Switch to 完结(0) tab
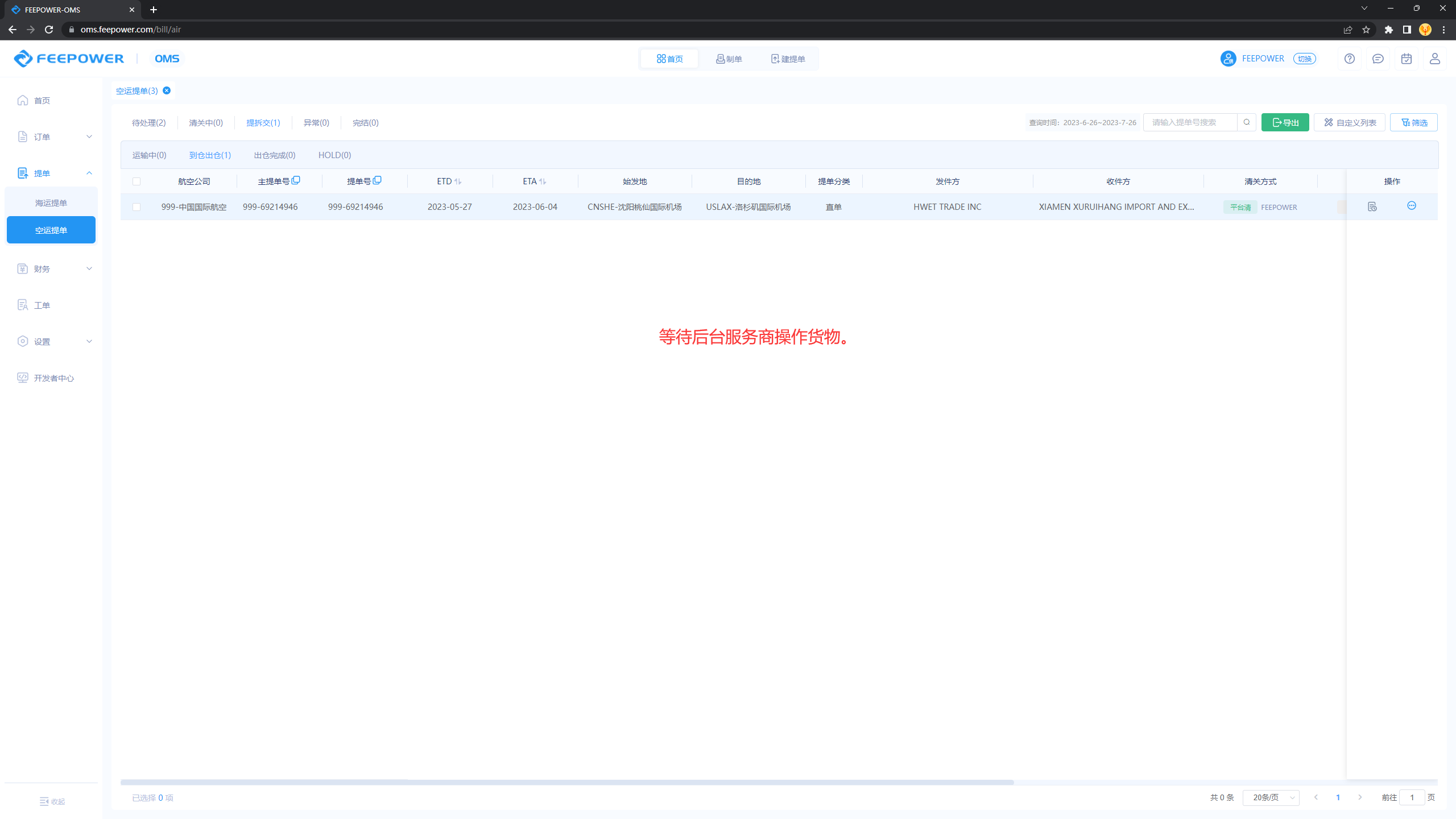 (366, 123)
